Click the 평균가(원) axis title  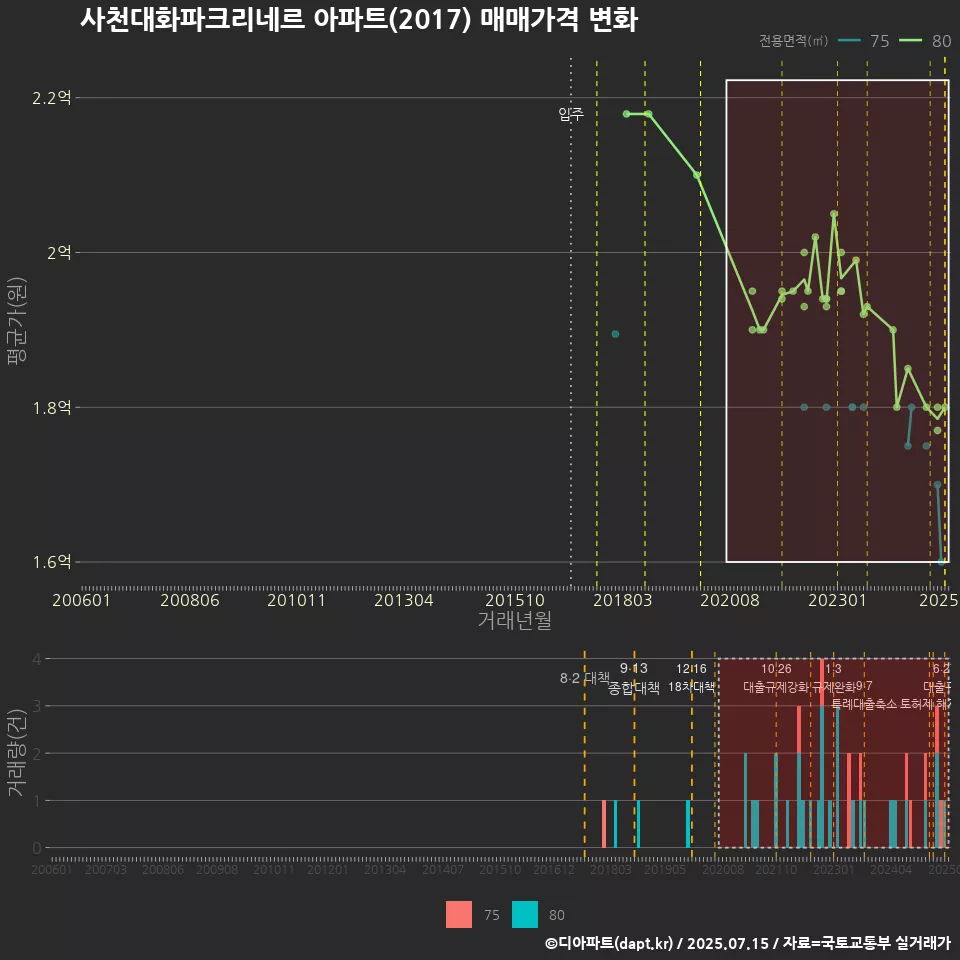(x=17, y=321)
